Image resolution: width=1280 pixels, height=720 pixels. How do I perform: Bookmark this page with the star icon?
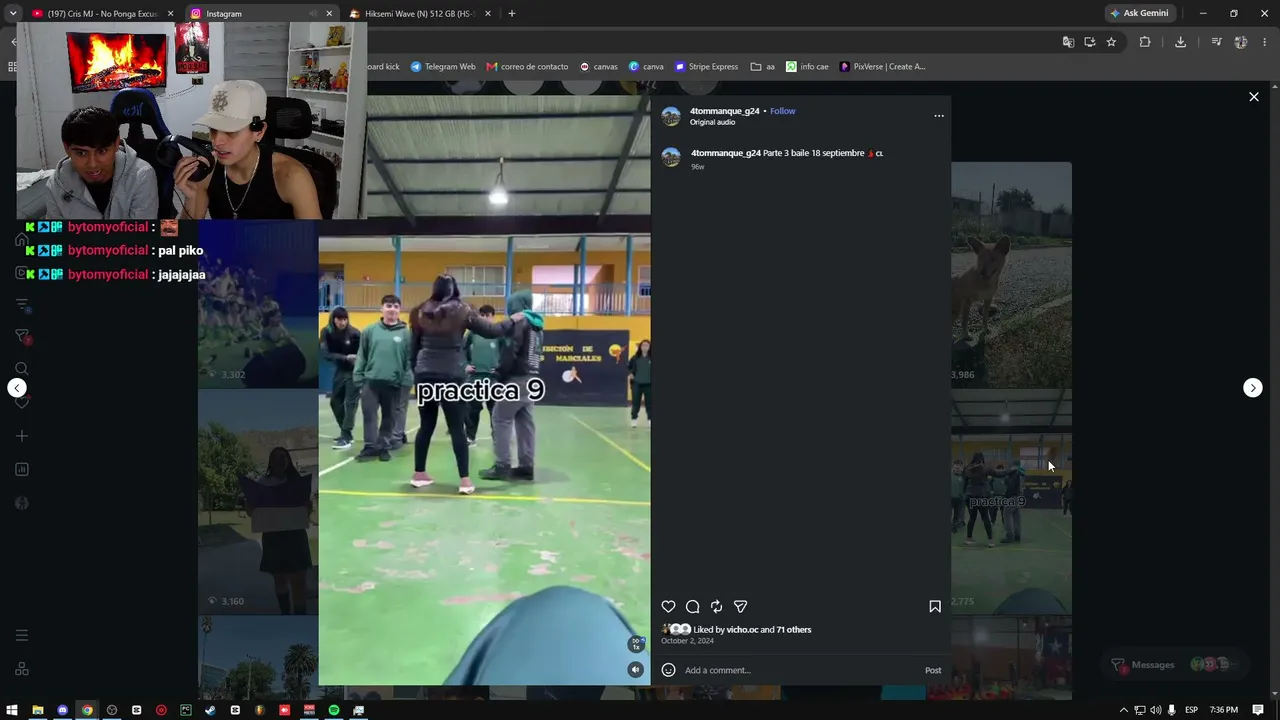pyautogui.click(x=1111, y=42)
